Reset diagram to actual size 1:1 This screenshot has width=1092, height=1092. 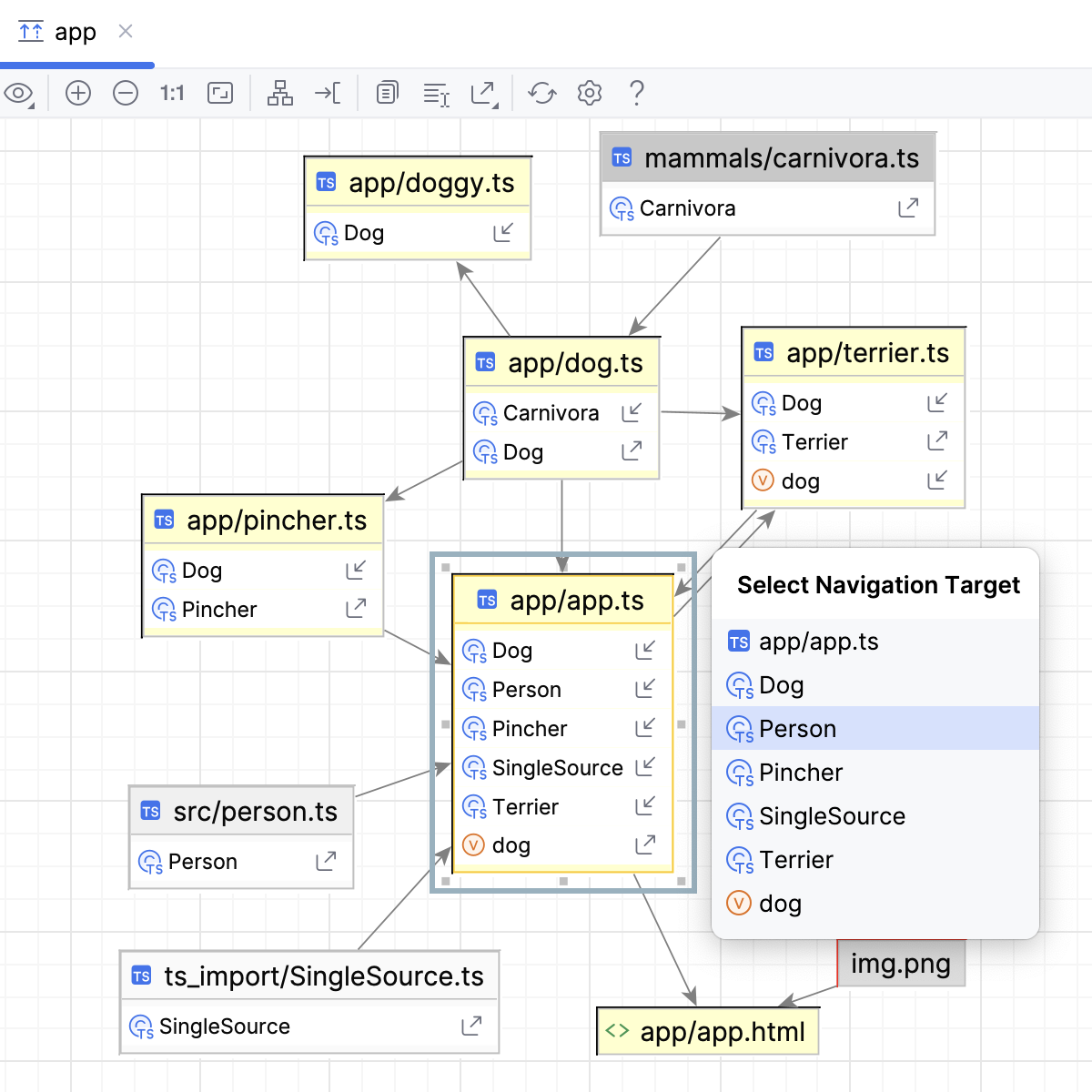[172, 93]
